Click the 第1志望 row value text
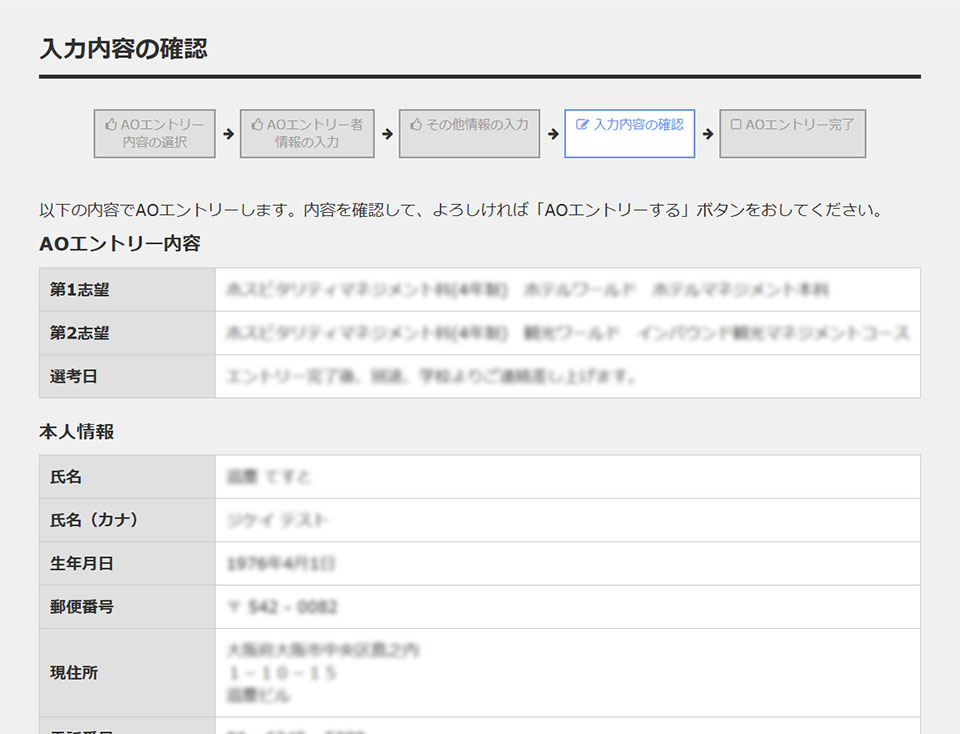This screenshot has width=960, height=734. click(527, 290)
